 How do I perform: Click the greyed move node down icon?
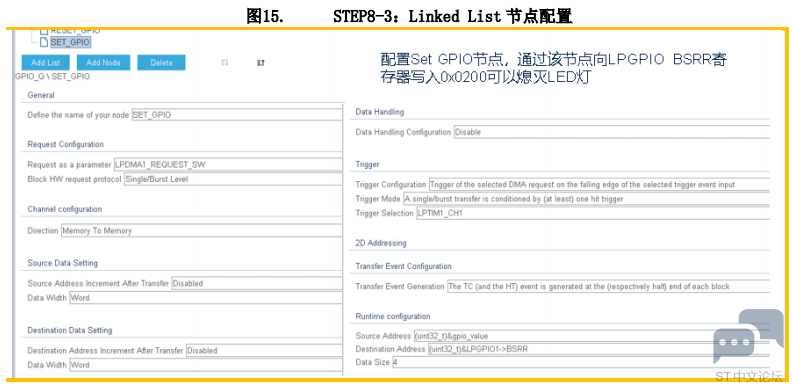225,63
